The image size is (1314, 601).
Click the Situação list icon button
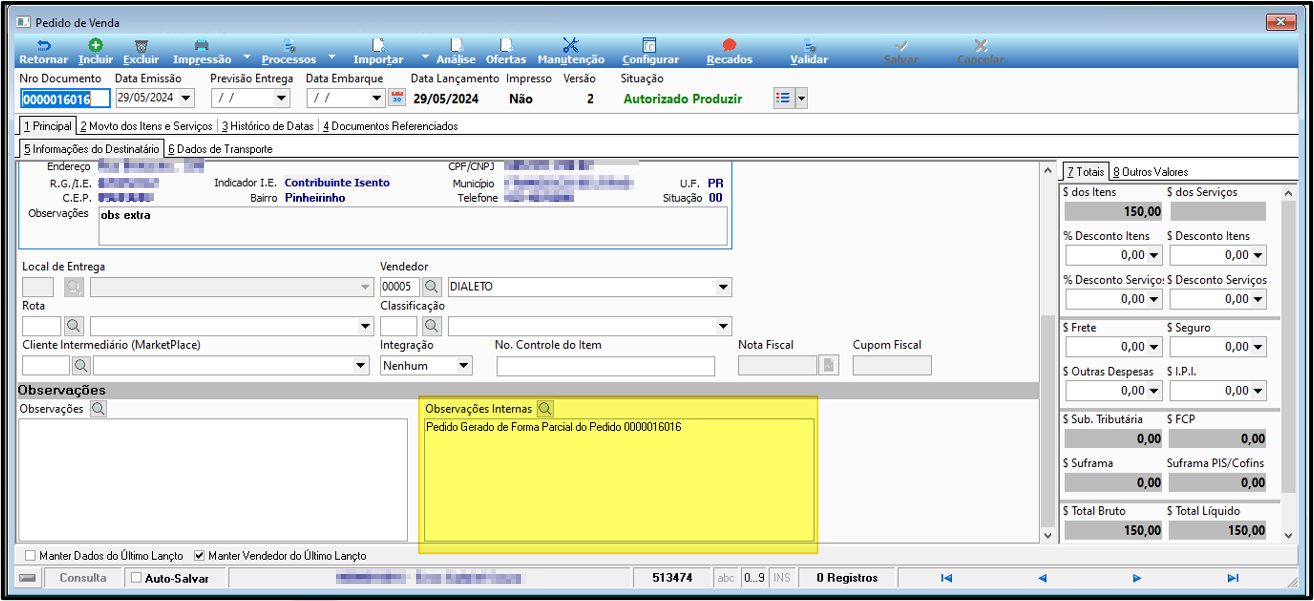pos(783,98)
